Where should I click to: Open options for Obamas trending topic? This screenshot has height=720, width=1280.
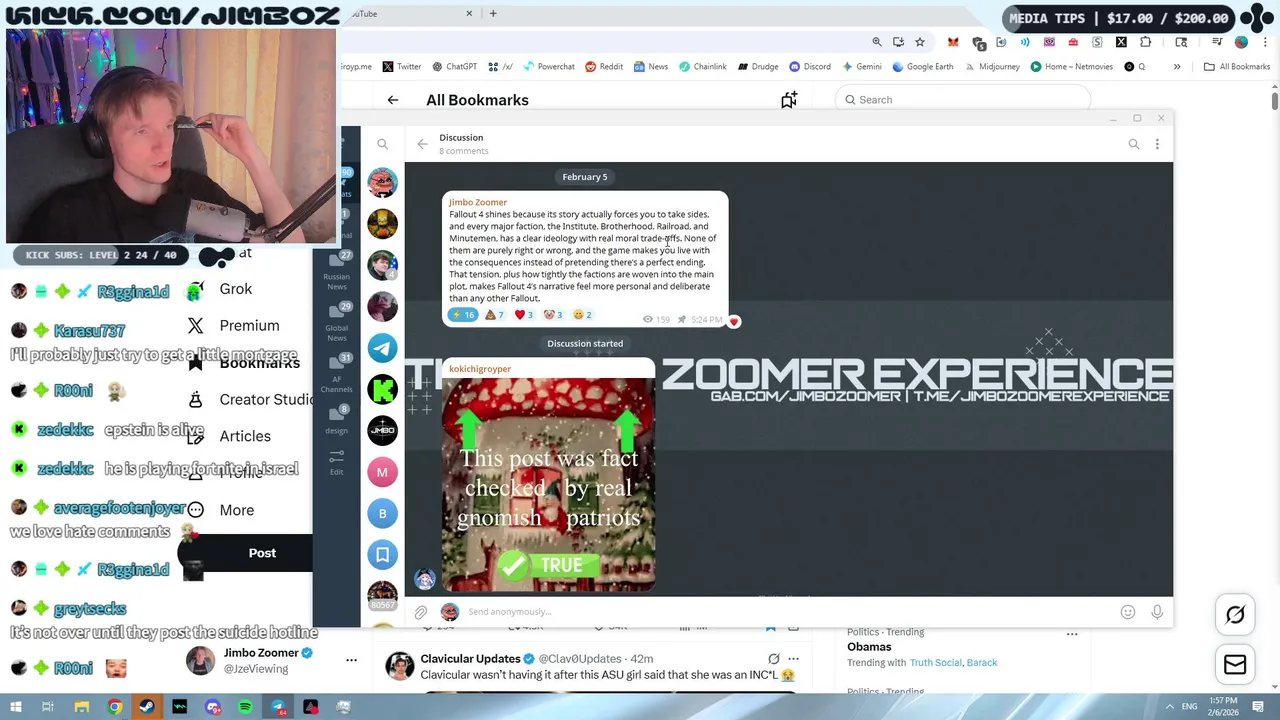[1072, 634]
